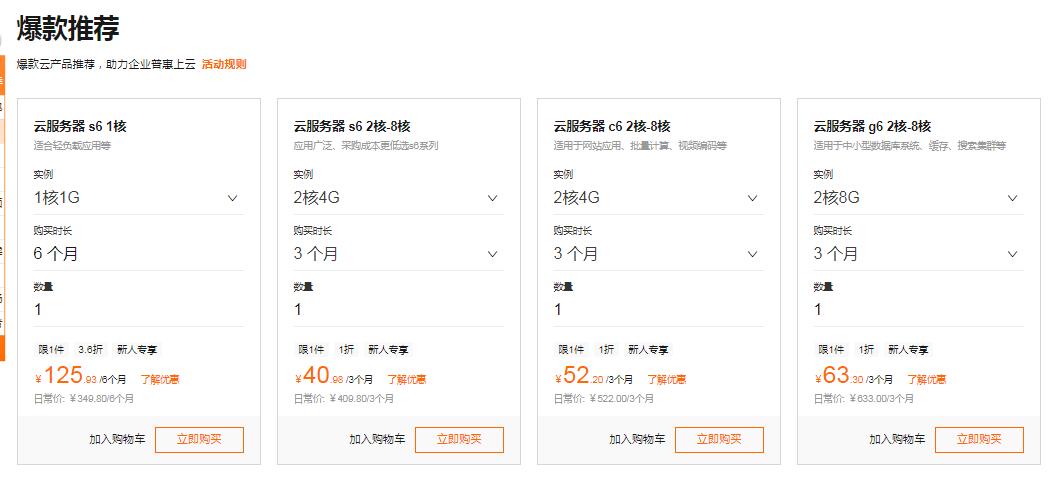Expand the 1核1G instance dropdown
Screen dimensions: 1048x477
(138, 198)
